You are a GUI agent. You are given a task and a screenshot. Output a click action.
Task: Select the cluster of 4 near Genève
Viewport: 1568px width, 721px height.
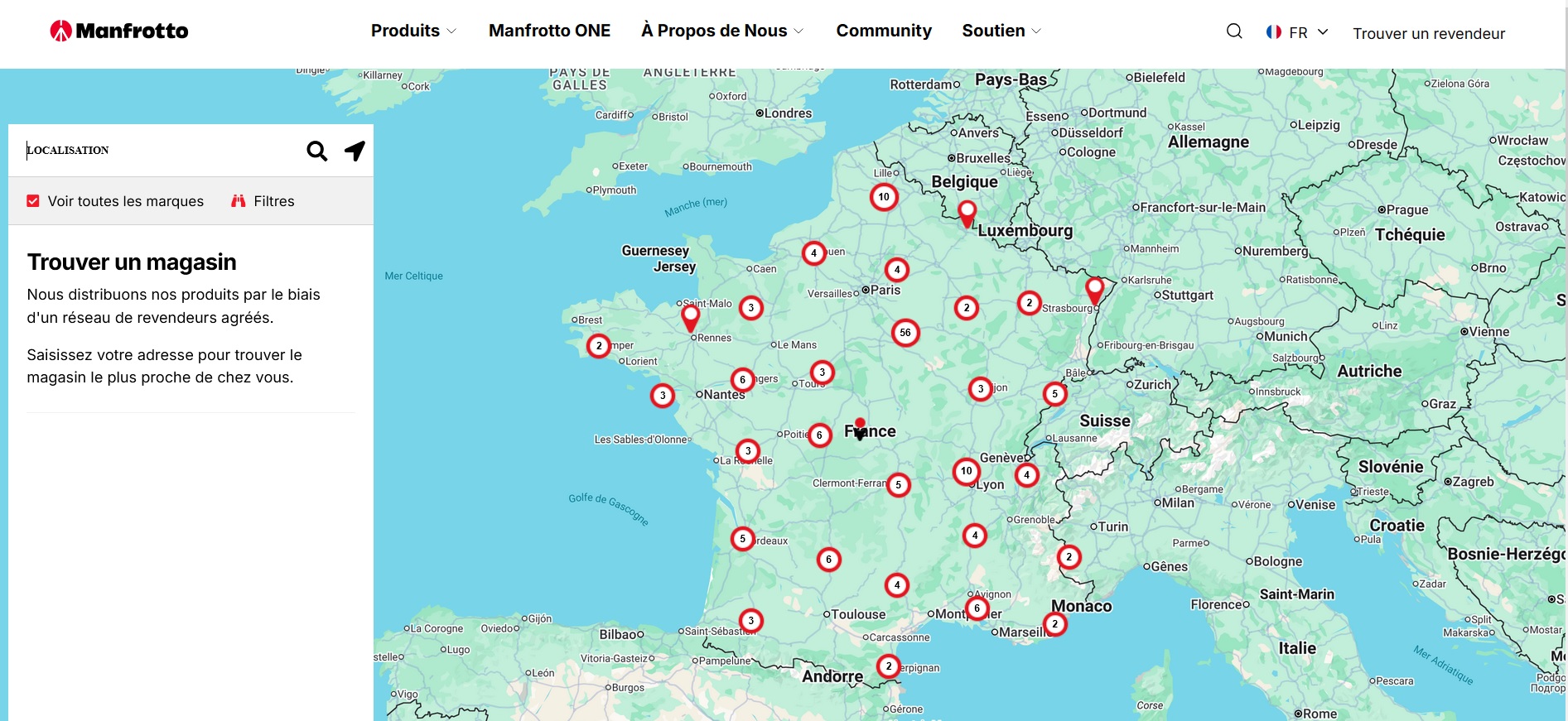(1027, 475)
